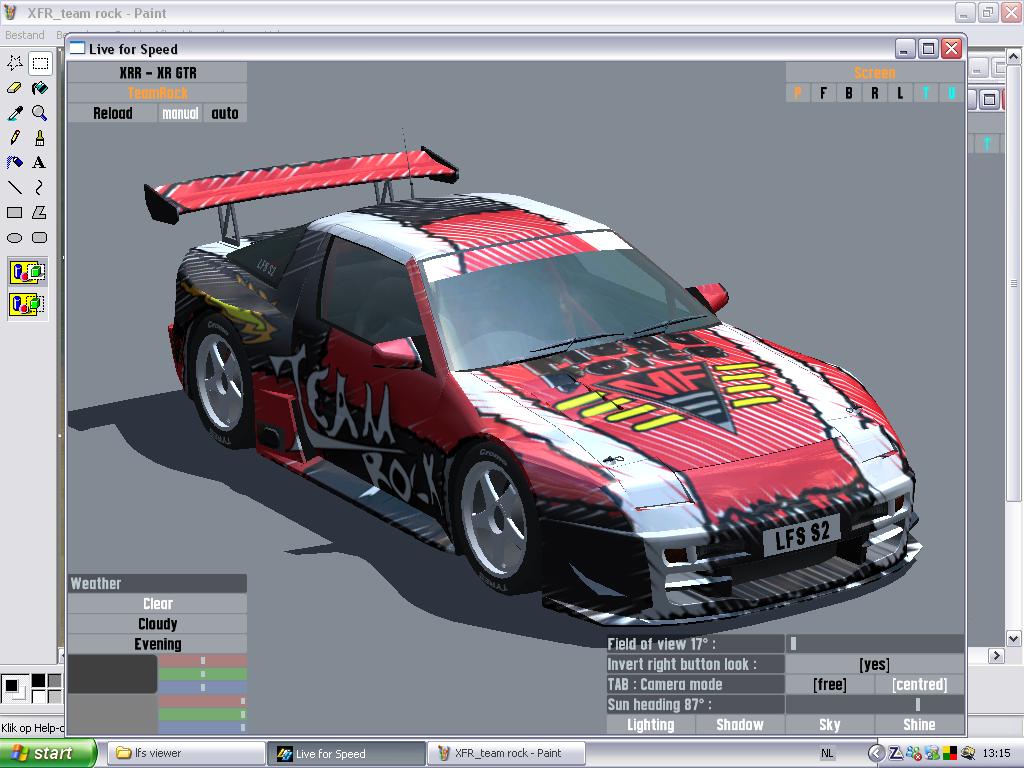Select L left view in Screen row
Screen dimensions: 1024x768
coord(900,93)
